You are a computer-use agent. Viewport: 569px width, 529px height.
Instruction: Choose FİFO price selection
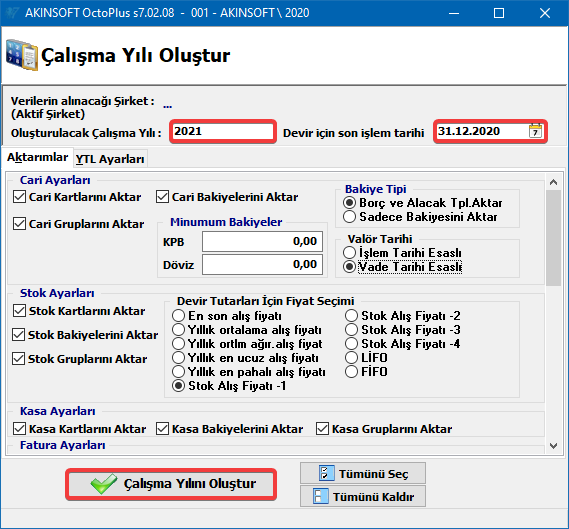point(351,372)
